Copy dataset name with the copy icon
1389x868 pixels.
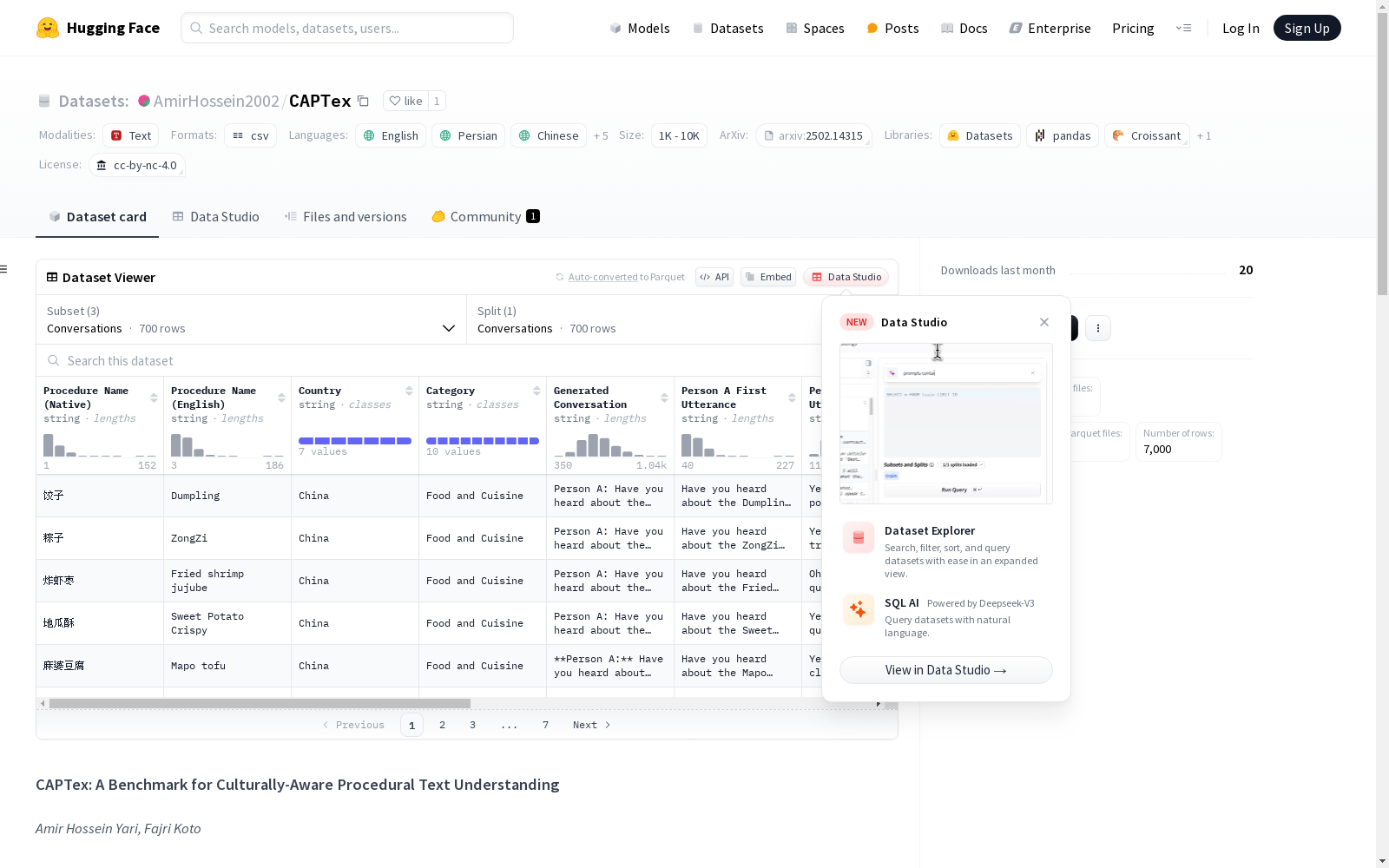[x=364, y=102]
